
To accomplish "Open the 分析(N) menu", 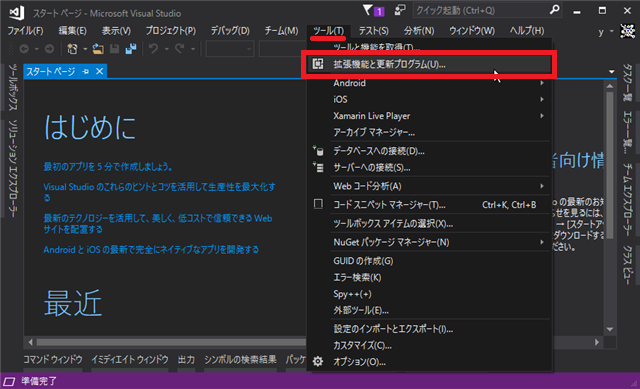I will pos(419,31).
